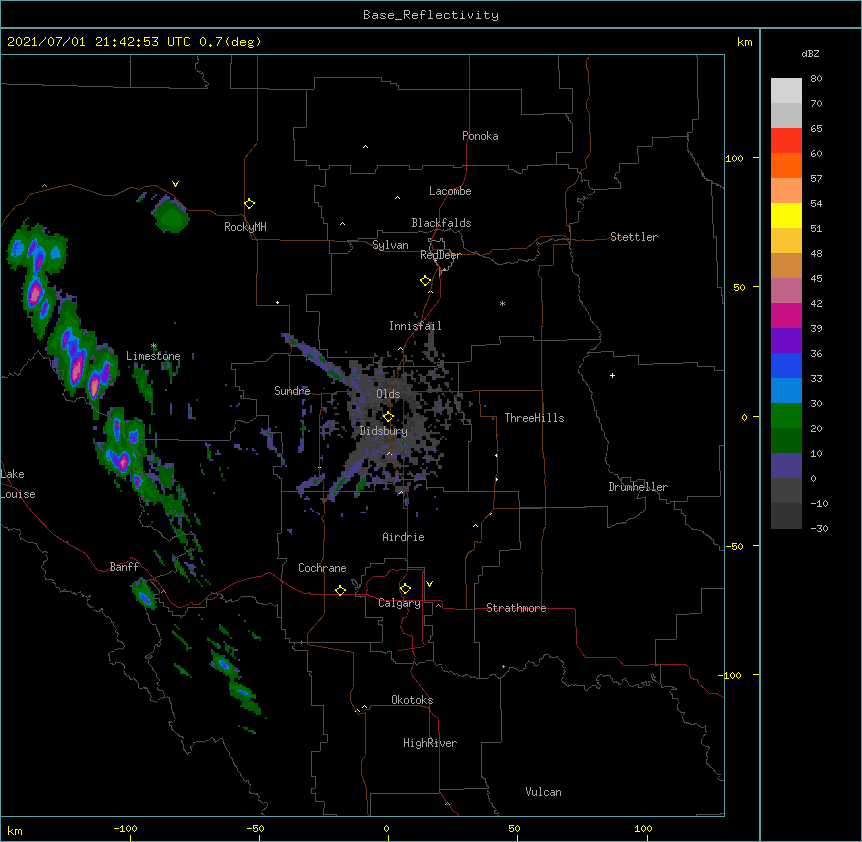Select the orange 60-57 dBZ legend swatch
Screen dimensions: 862x842
(786, 166)
